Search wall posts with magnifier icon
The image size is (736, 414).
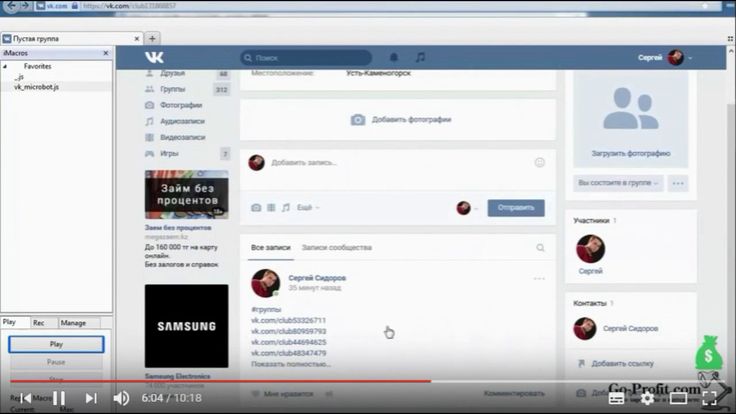click(540, 247)
